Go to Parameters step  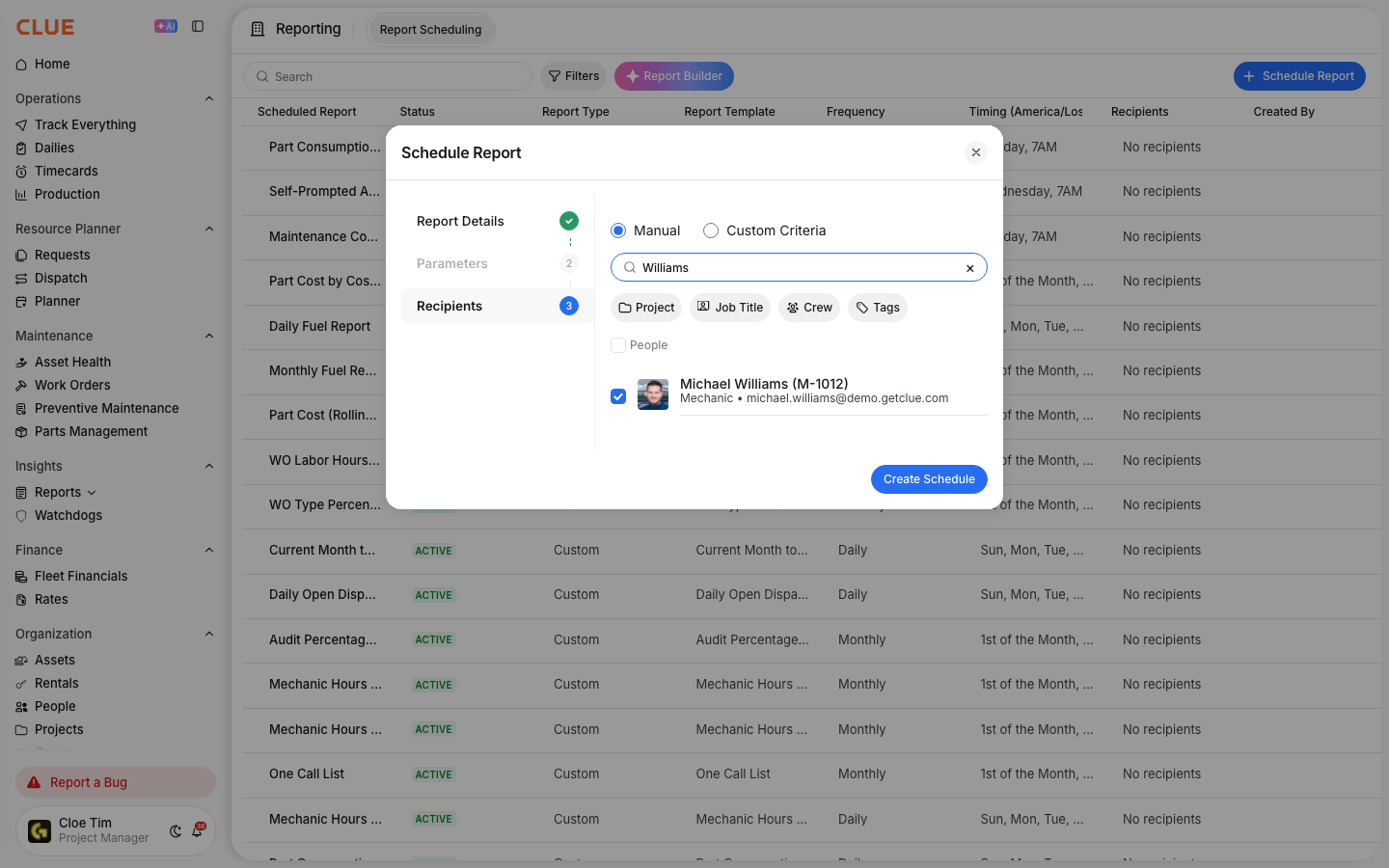tap(497, 263)
